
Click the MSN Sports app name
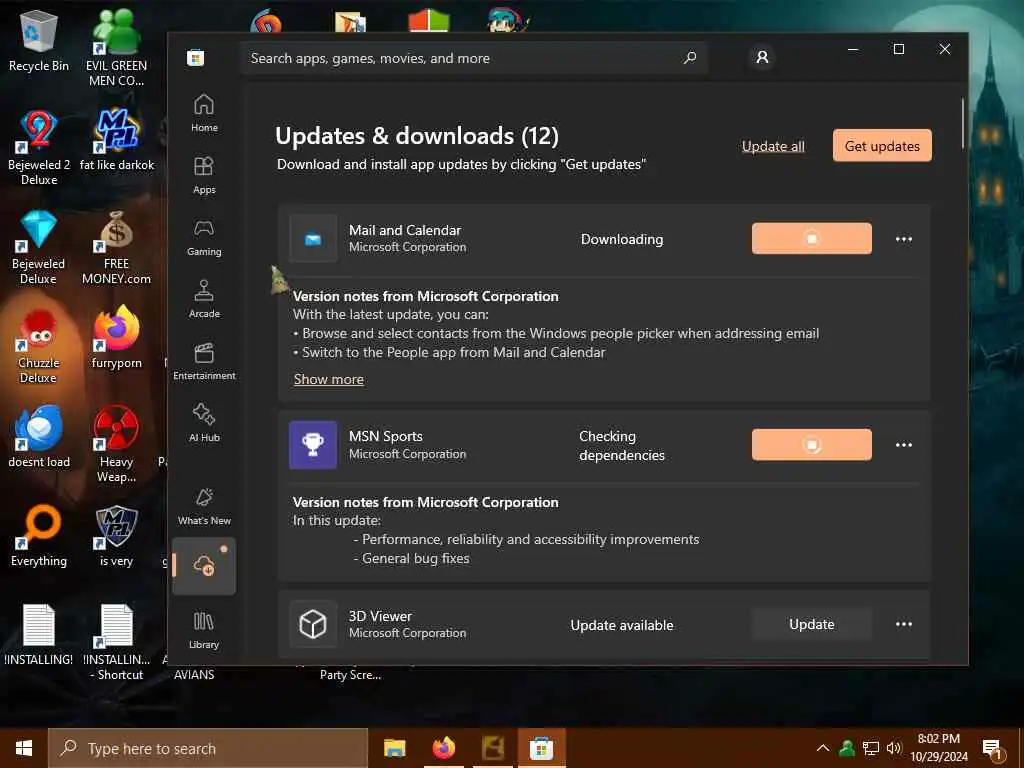click(385, 436)
